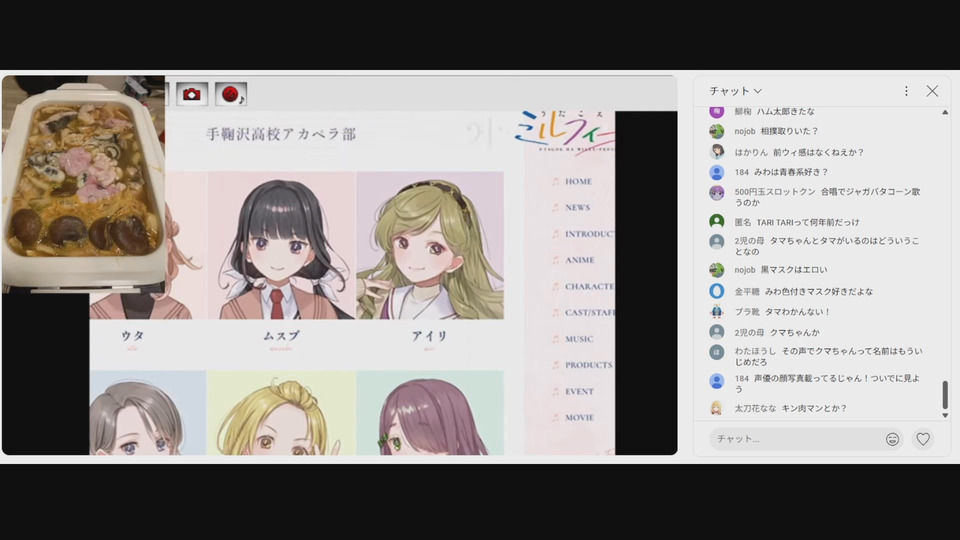Click avatar of はかりん message
This screenshot has width=960, height=540.
pyautogui.click(x=716, y=152)
